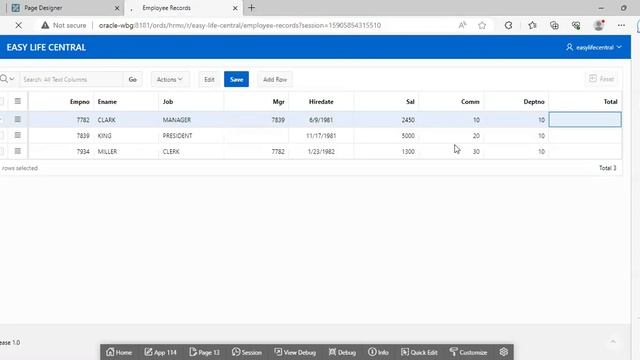Click the Reset button
640x360 pixels.
[602, 79]
